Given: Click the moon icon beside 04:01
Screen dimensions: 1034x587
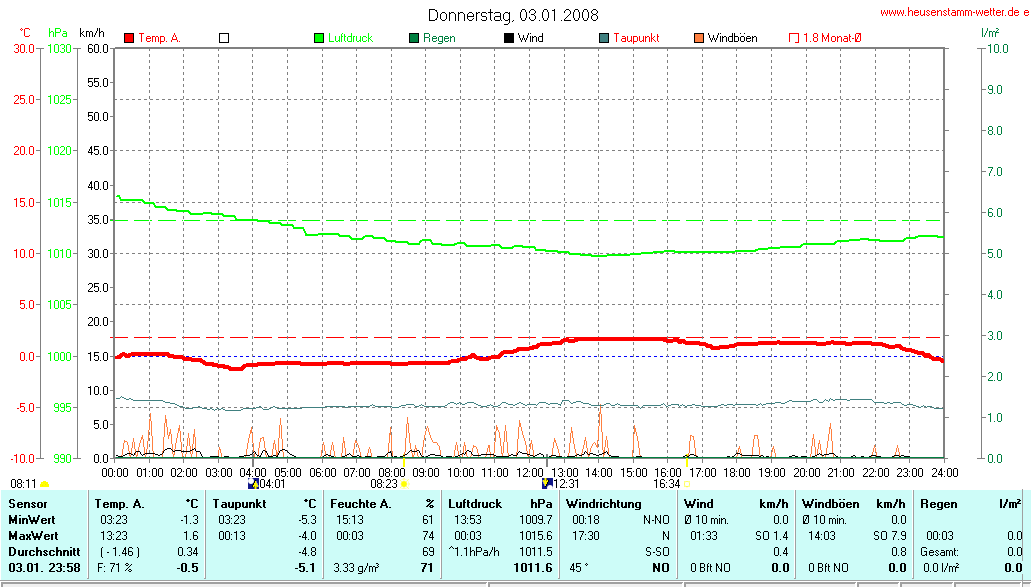Looking at the screenshot, I should 252,484.
